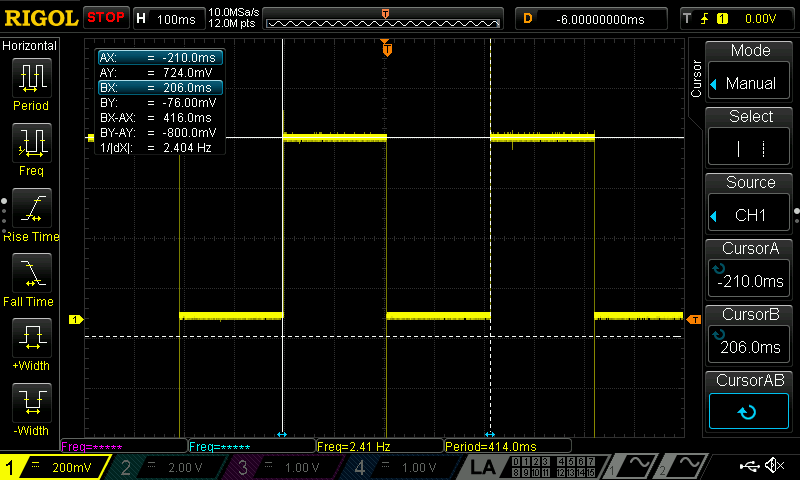Click the trigger level 0.00V display

click(x=760, y=19)
